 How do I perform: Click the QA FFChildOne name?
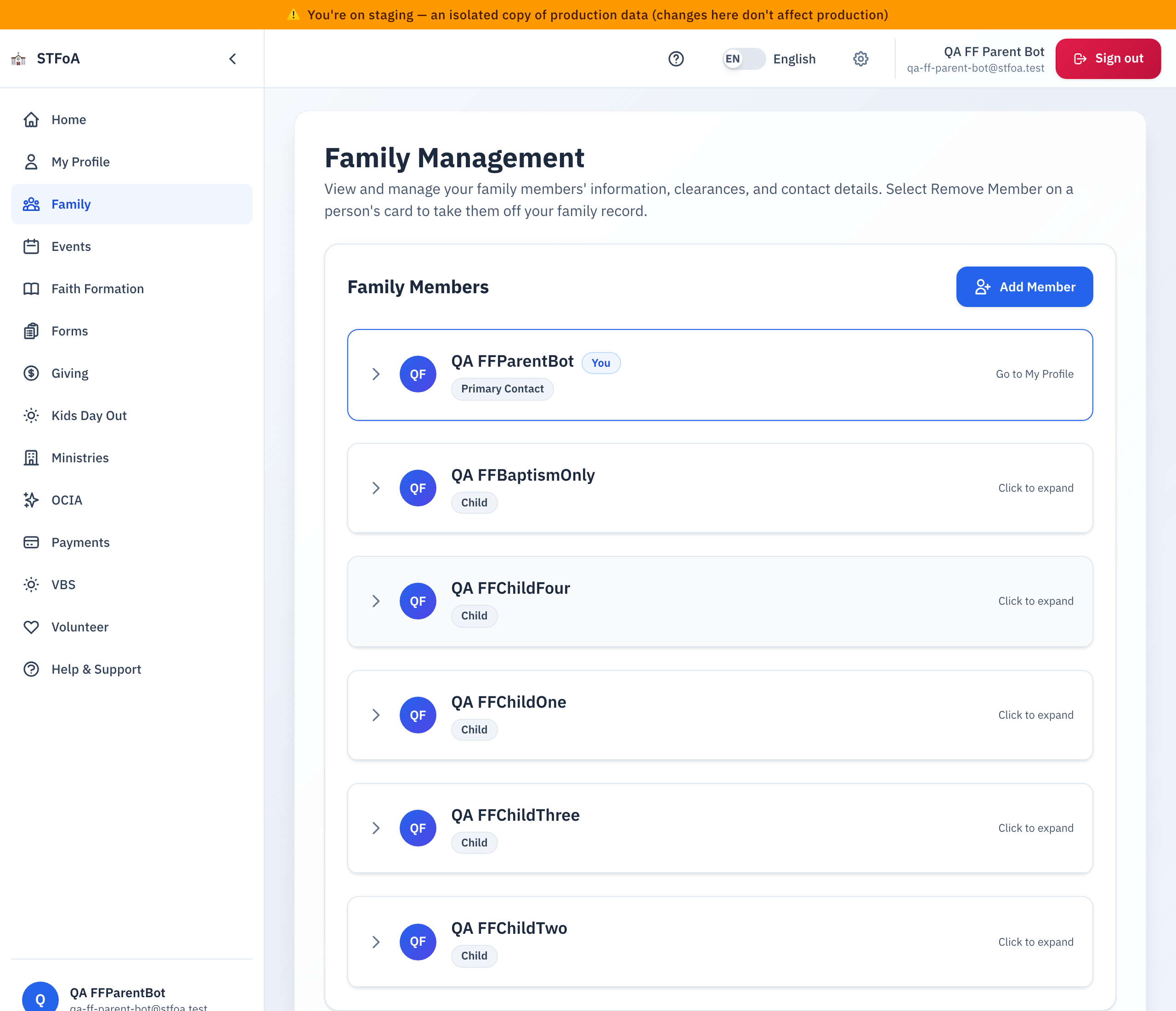[509, 702]
